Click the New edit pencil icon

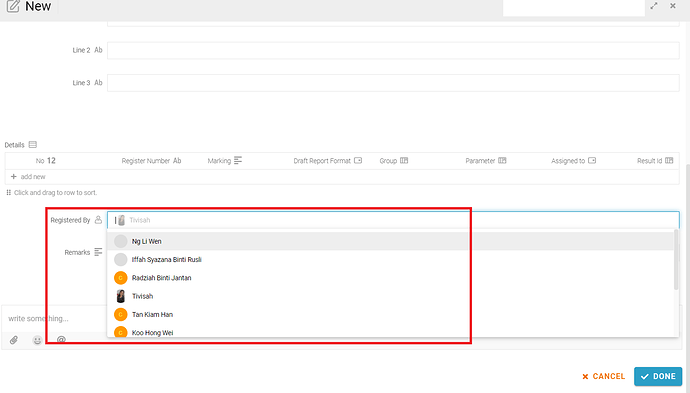click(13, 6)
